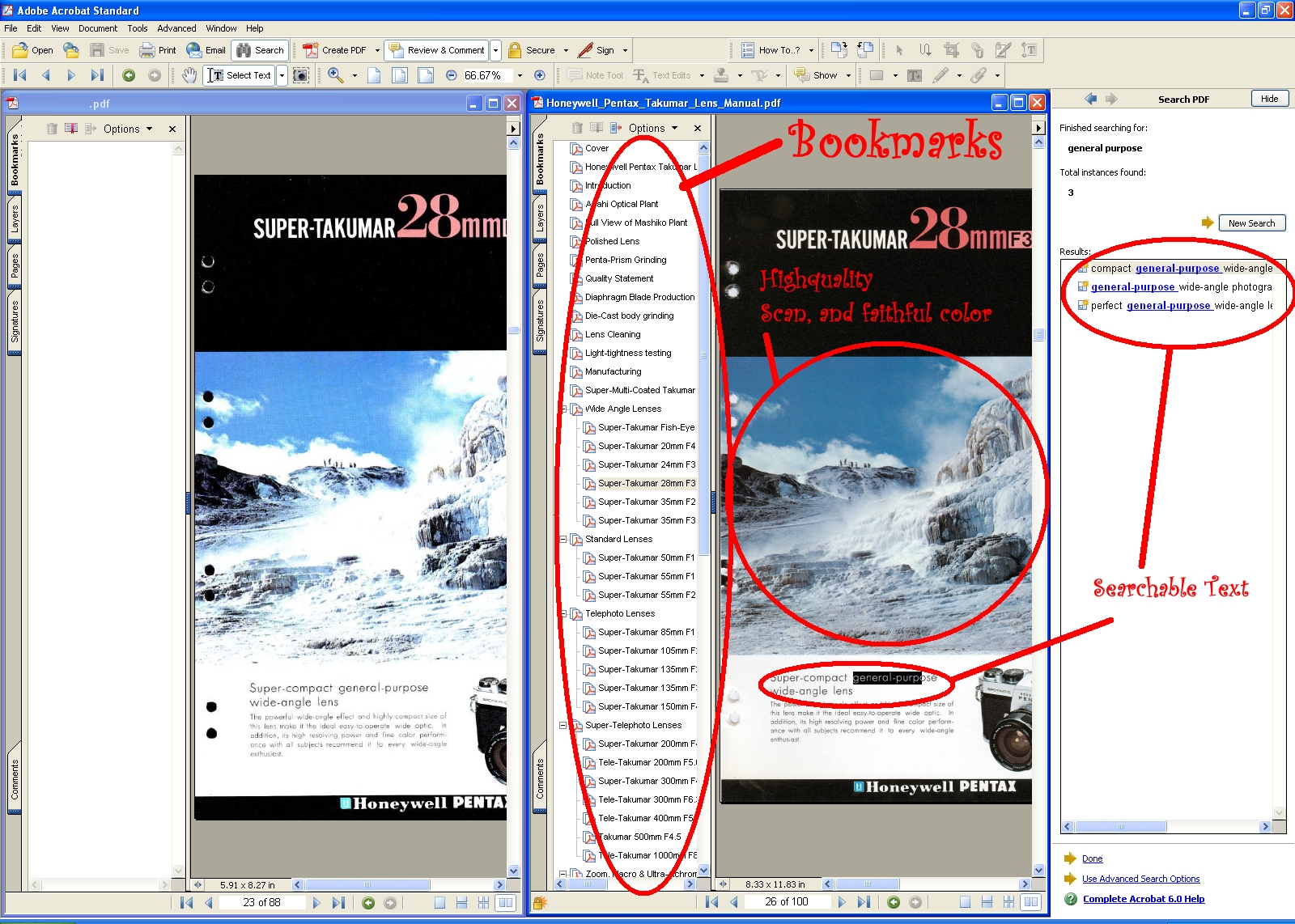Expand the Review & Comment dropdown arrow
Screen dimensions: 1295x924
pyautogui.click(x=495, y=50)
